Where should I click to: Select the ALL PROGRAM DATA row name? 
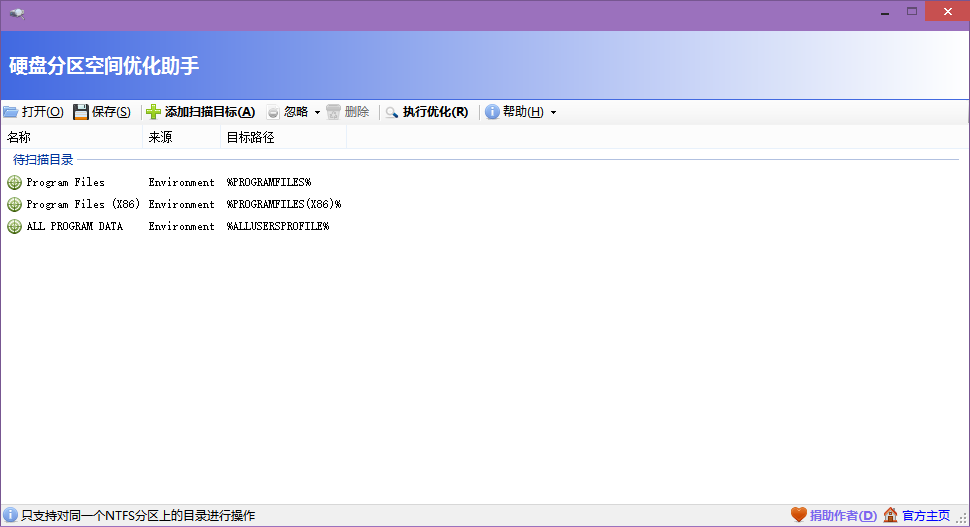[75, 226]
